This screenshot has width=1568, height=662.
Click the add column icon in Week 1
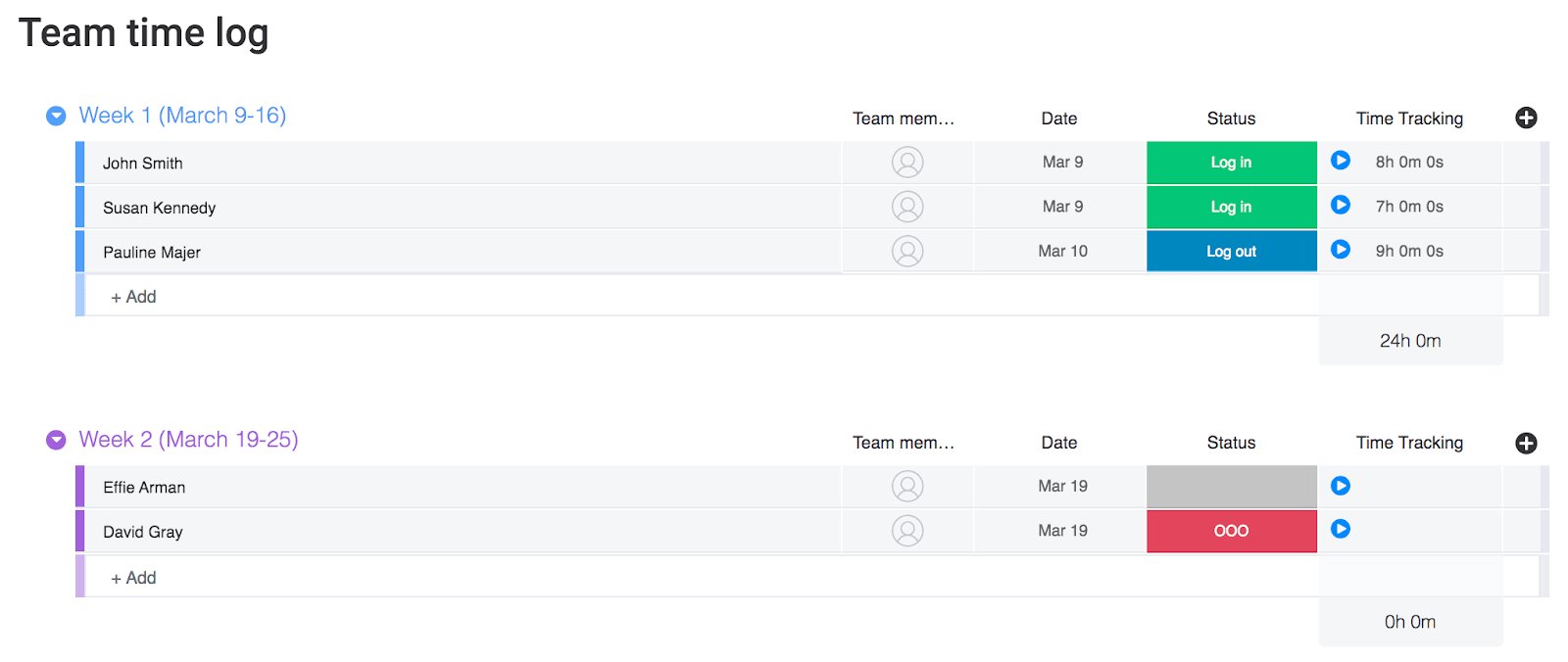point(1526,118)
